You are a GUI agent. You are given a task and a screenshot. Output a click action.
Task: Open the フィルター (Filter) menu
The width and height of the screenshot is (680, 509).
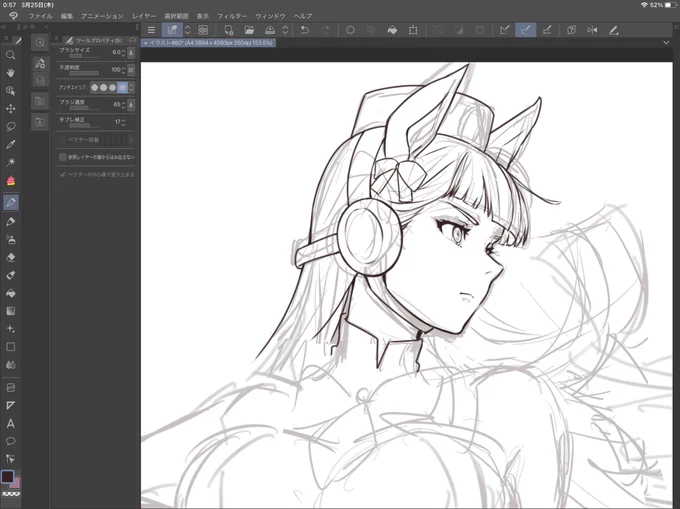[x=232, y=16]
